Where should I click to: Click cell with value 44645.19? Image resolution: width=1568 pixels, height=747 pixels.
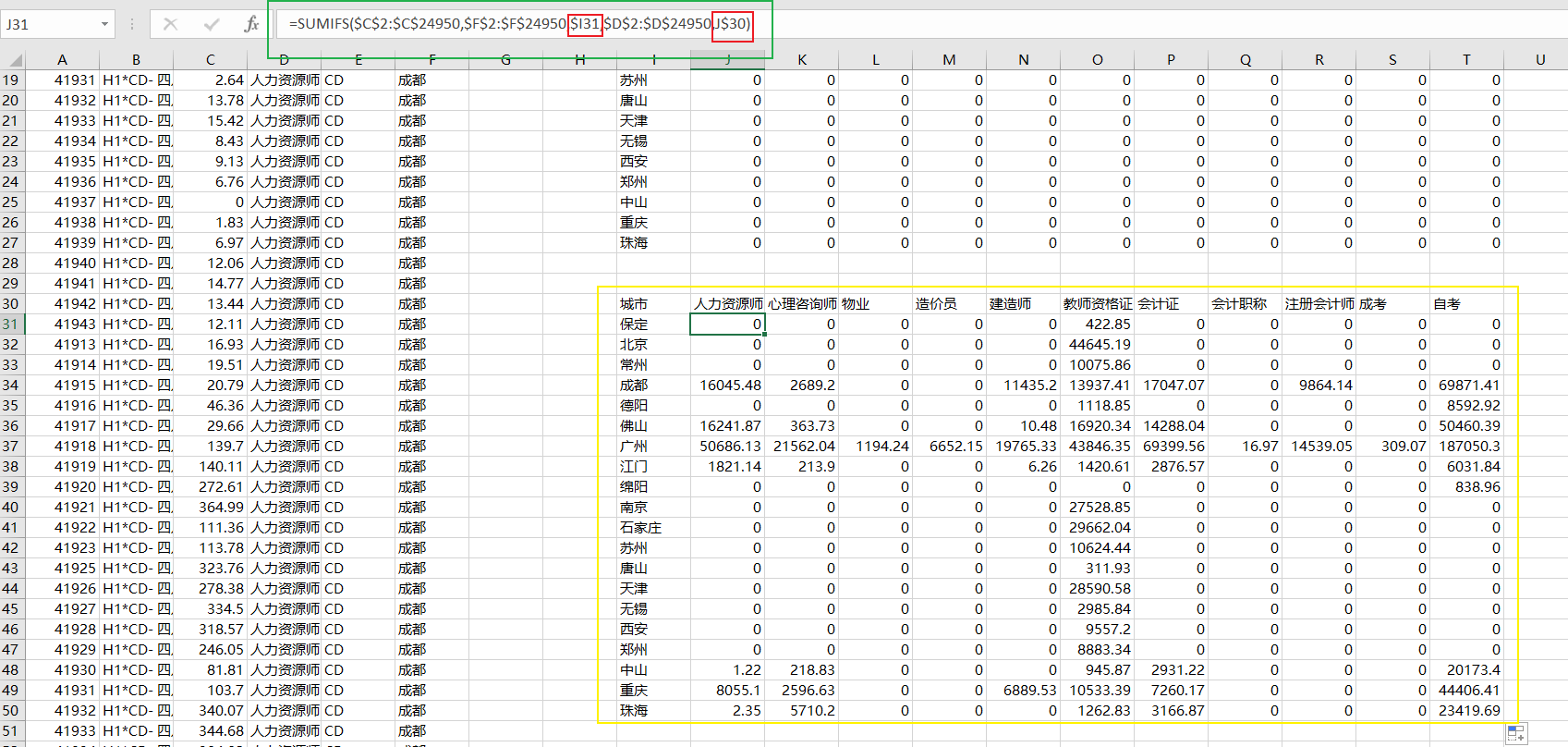(x=1098, y=345)
